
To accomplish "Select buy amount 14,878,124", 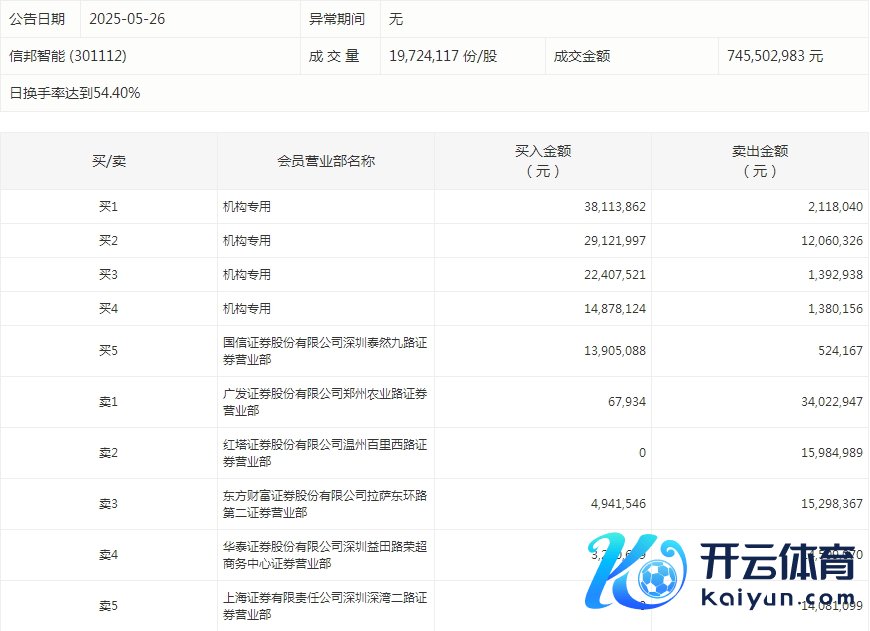I will [x=615, y=309].
